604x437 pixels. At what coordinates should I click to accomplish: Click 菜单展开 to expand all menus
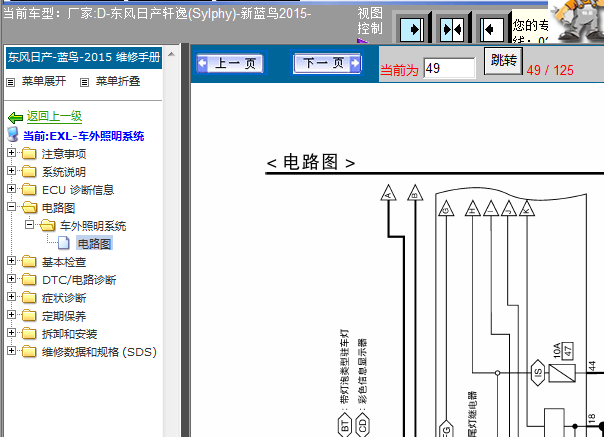click(x=44, y=81)
